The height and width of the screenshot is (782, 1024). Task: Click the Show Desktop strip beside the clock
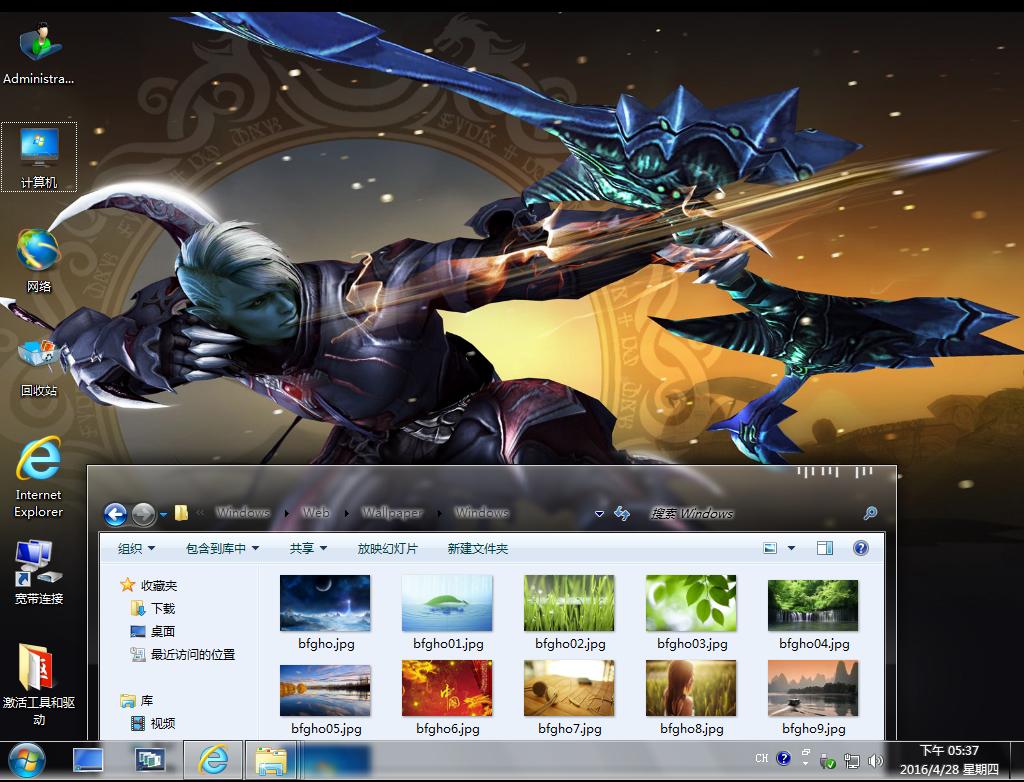click(1017, 760)
